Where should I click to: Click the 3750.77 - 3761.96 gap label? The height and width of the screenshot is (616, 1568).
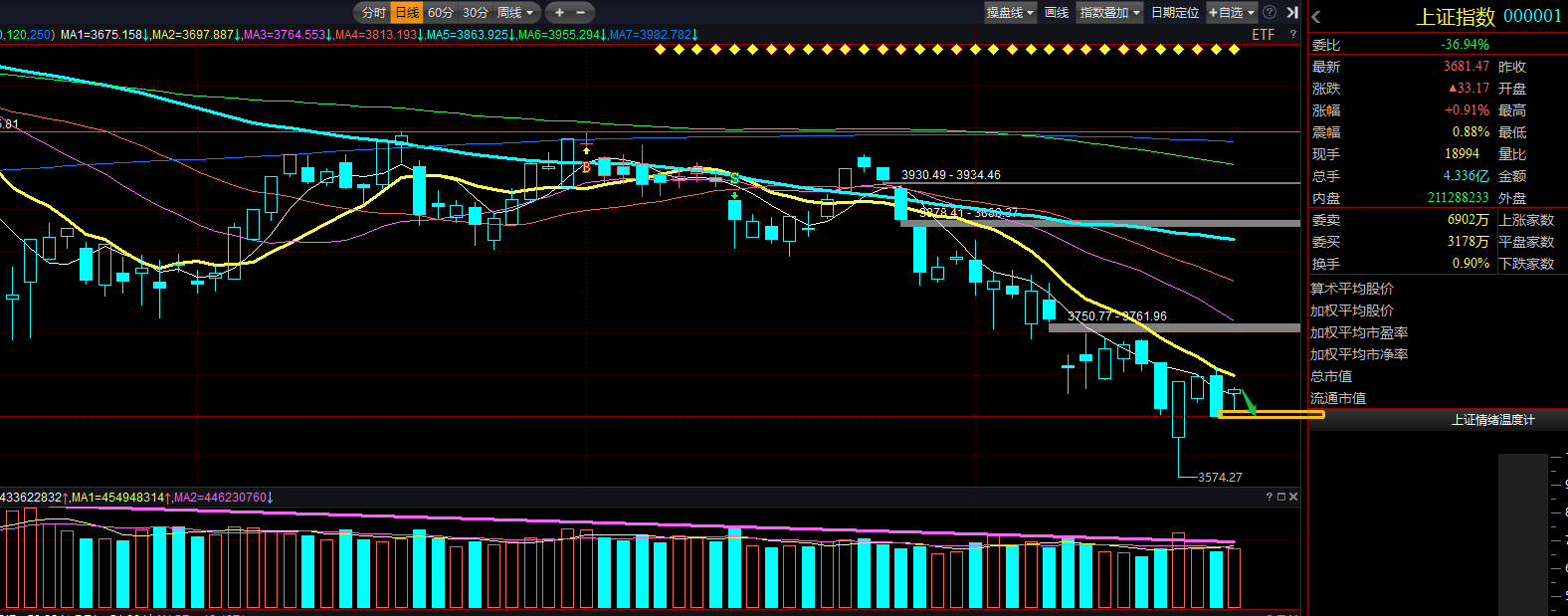(x=1117, y=316)
